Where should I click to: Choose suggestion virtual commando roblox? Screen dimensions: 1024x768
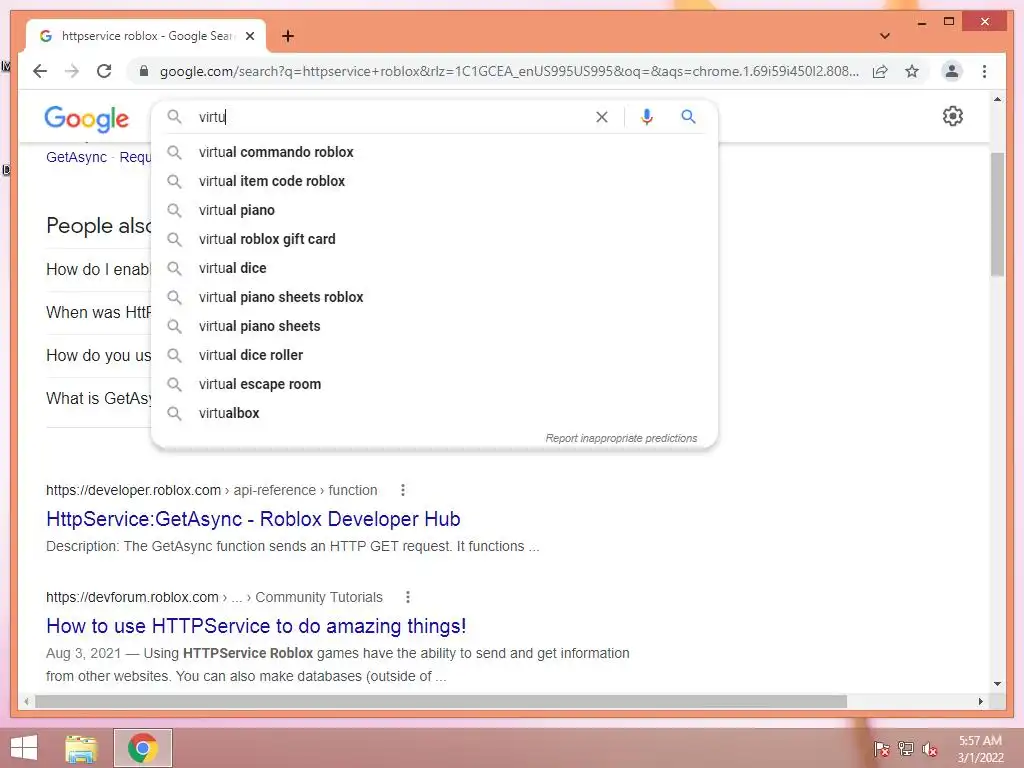pos(434,152)
